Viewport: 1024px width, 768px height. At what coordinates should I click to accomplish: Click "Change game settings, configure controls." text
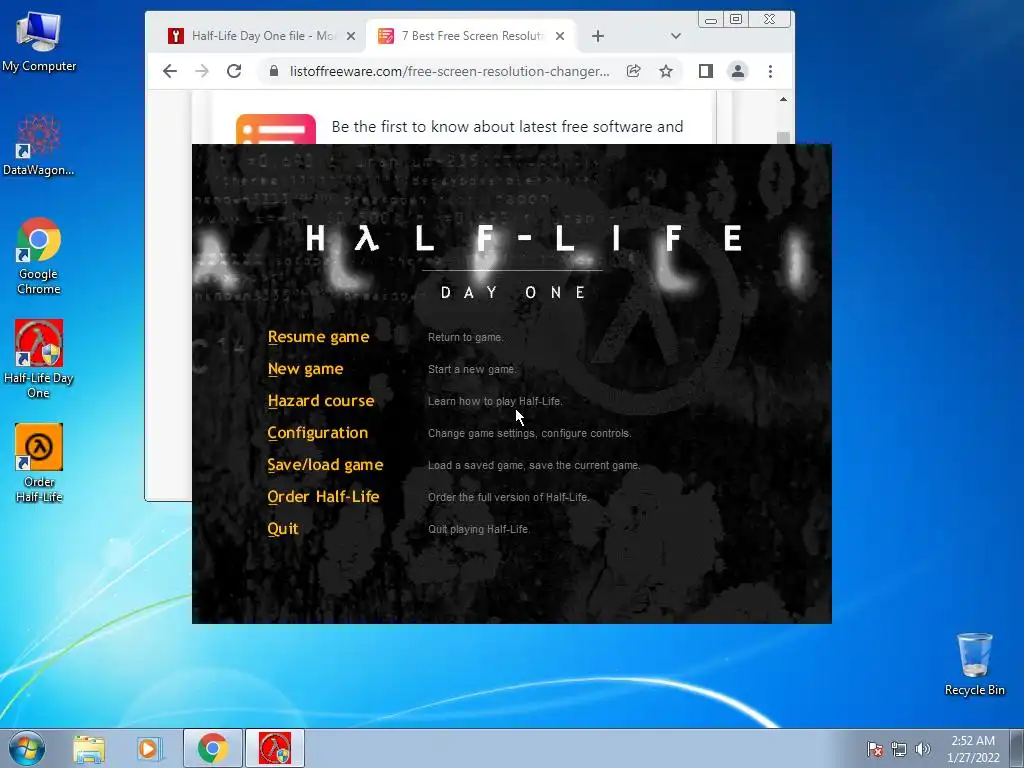tap(530, 434)
